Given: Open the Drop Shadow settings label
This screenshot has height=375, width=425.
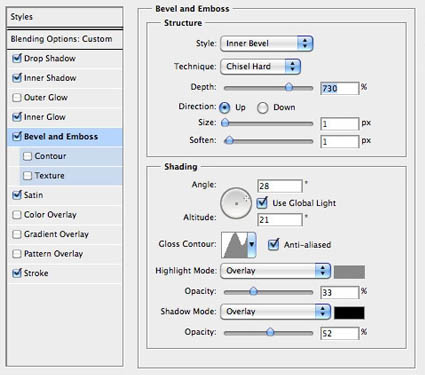Looking at the screenshot, I should click(50, 58).
